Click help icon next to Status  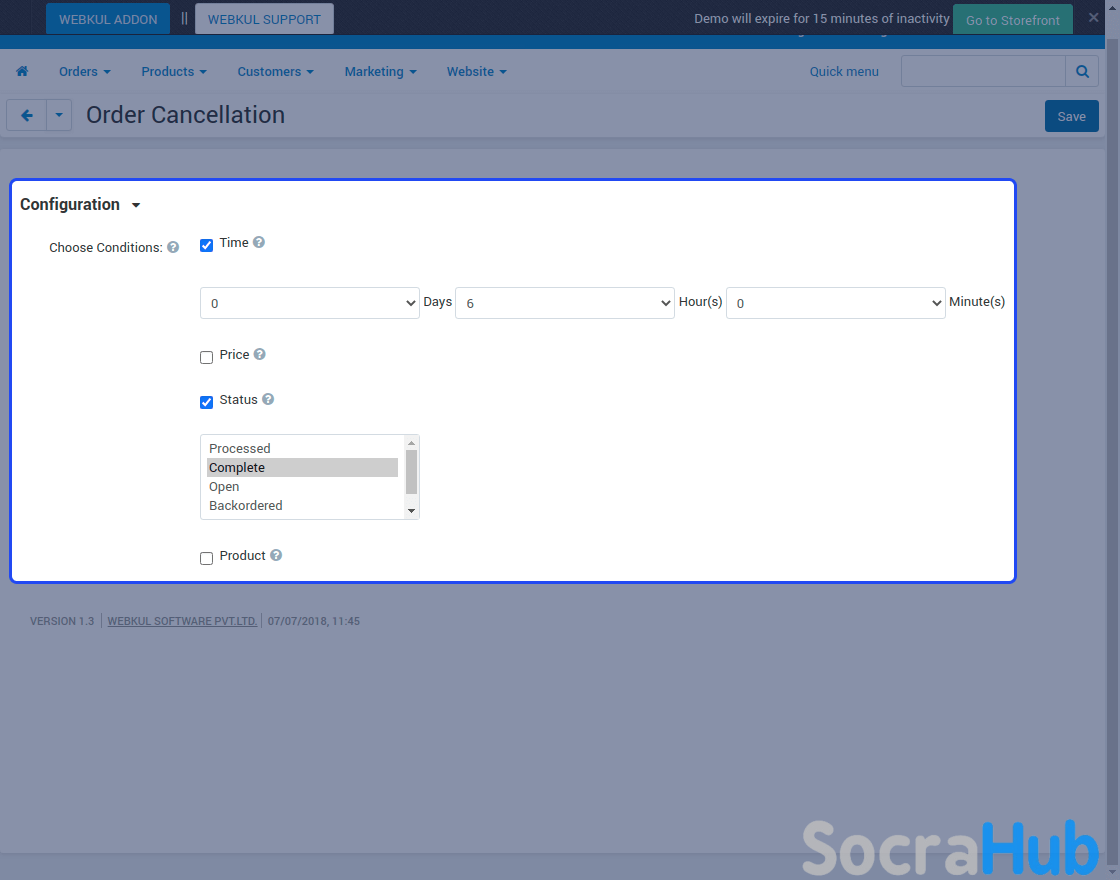pyautogui.click(x=268, y=399)
